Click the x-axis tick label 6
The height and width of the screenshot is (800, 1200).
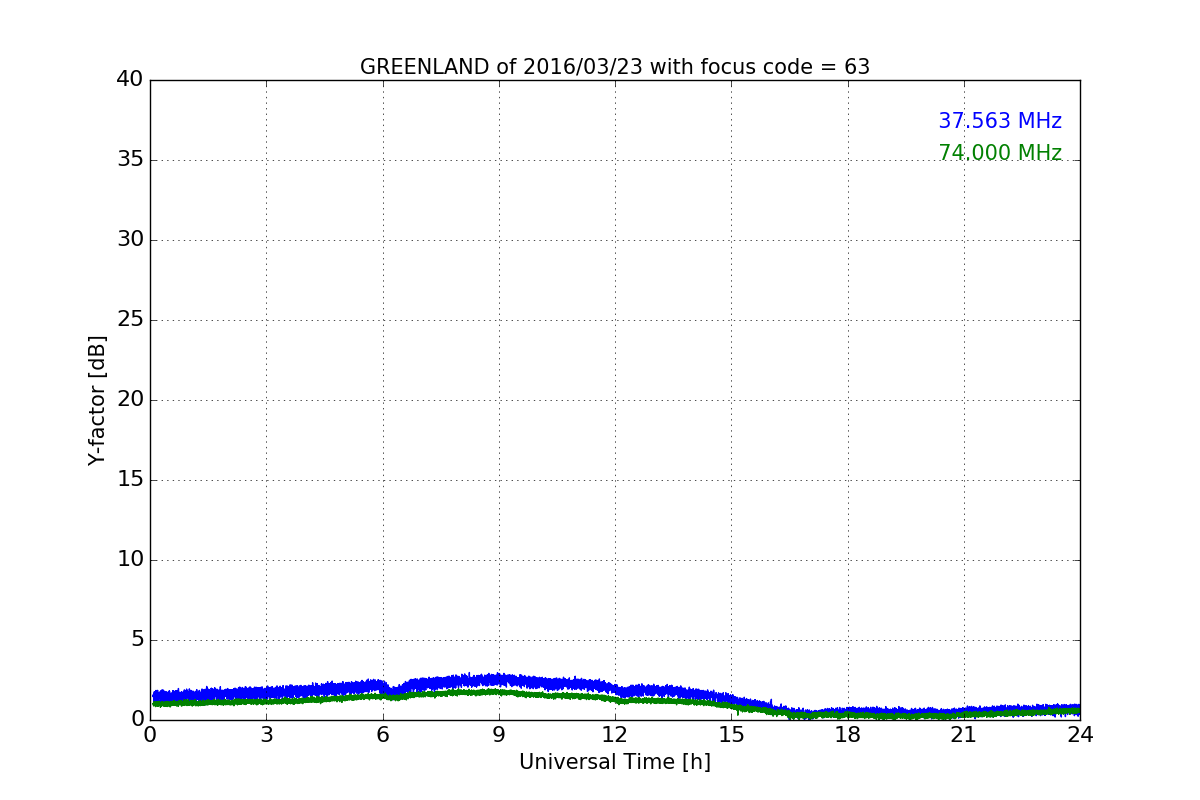[x=382, y=735]
